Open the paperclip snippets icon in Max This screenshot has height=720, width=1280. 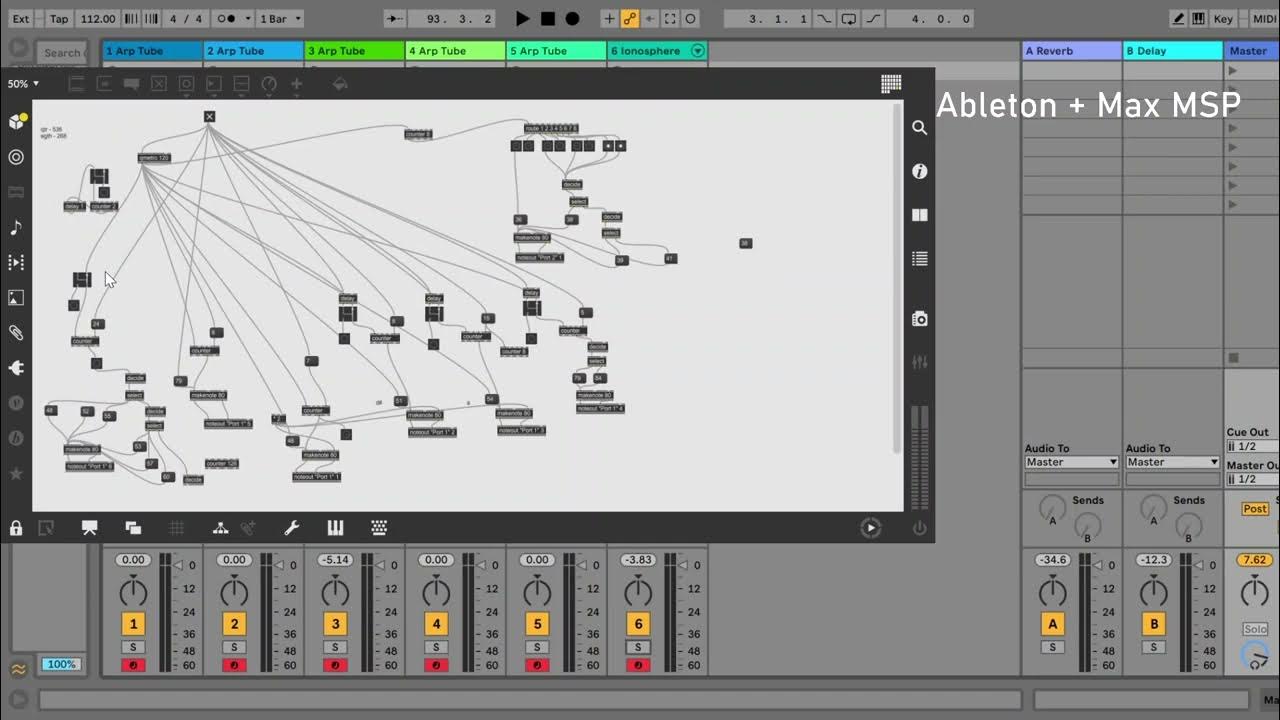pyautogui.click(x=16, y=333)
